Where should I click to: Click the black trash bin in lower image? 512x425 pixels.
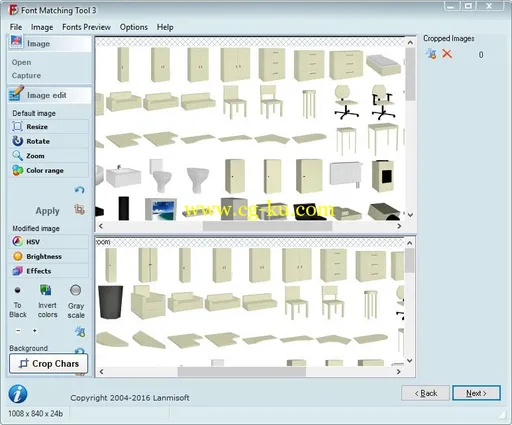pyautogui.click(x=110, y=302)
